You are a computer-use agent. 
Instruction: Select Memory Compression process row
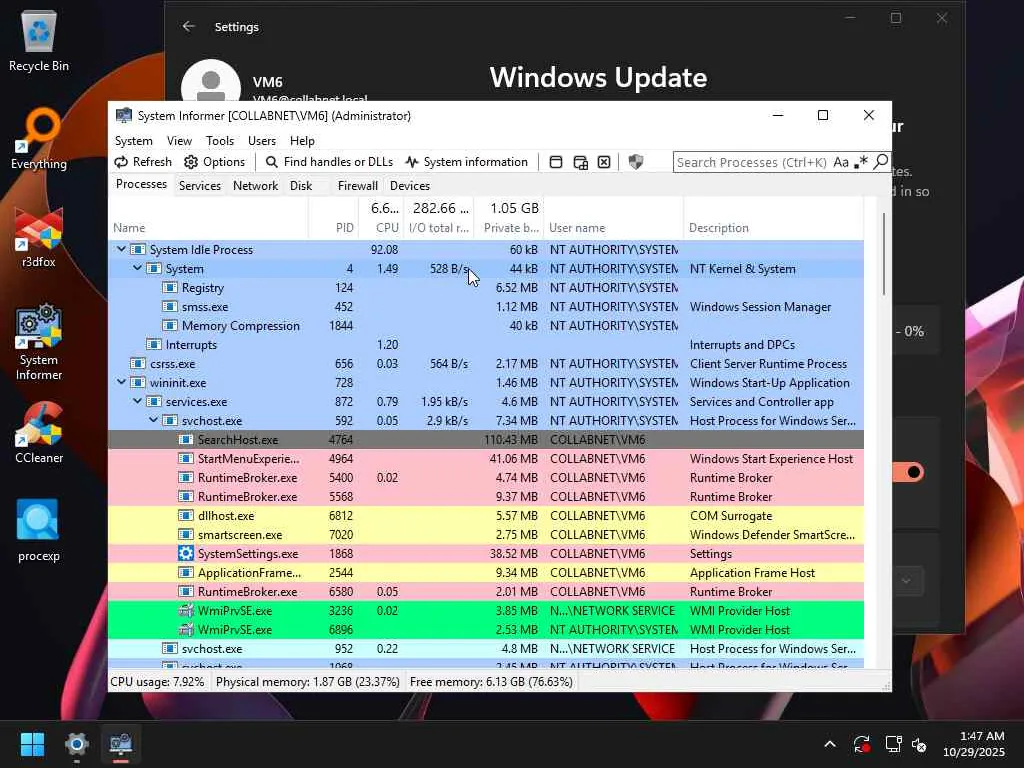pos(486,325)
